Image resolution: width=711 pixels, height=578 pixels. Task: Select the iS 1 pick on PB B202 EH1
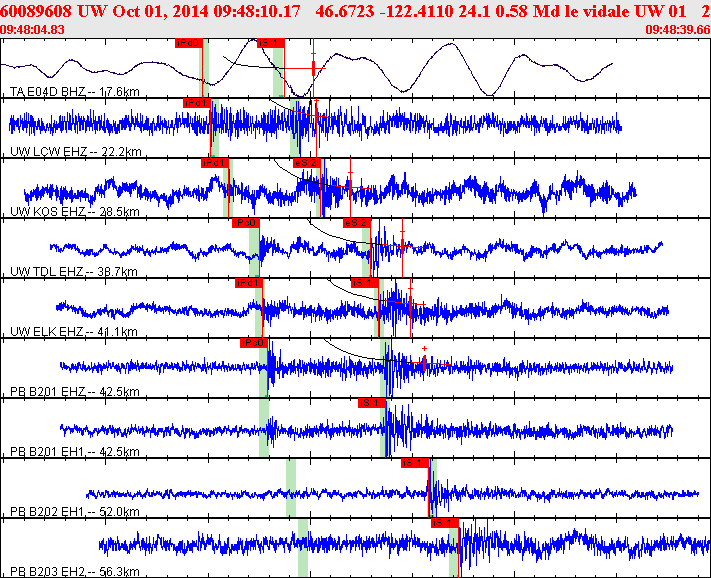point(415,463)
